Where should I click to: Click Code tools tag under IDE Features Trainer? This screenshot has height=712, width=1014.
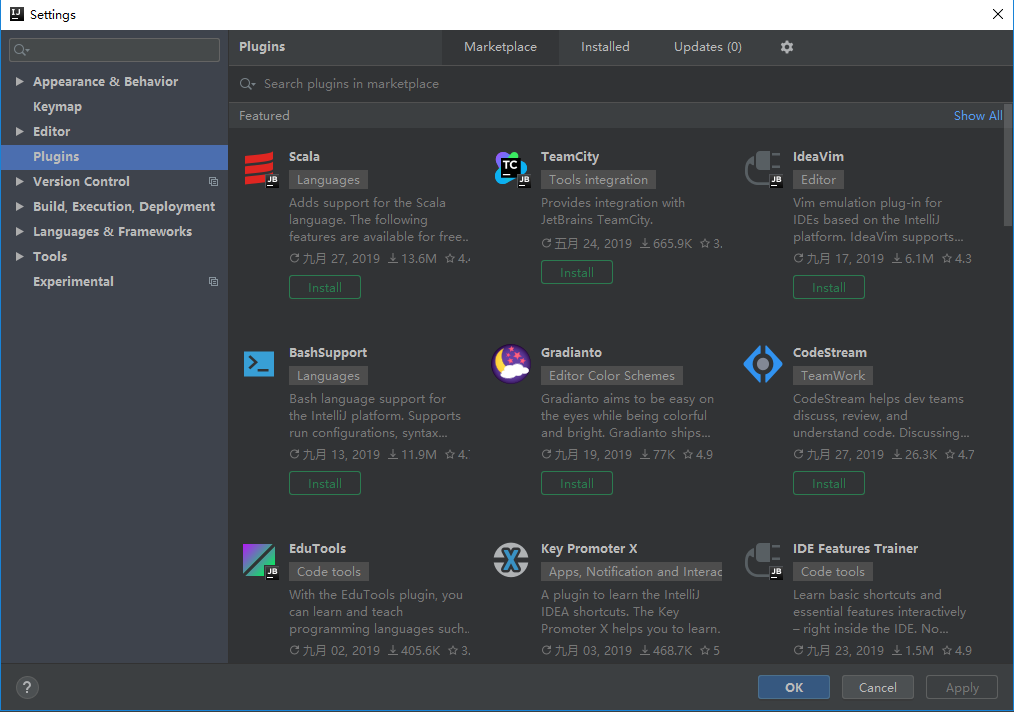[x=832, y=572]
